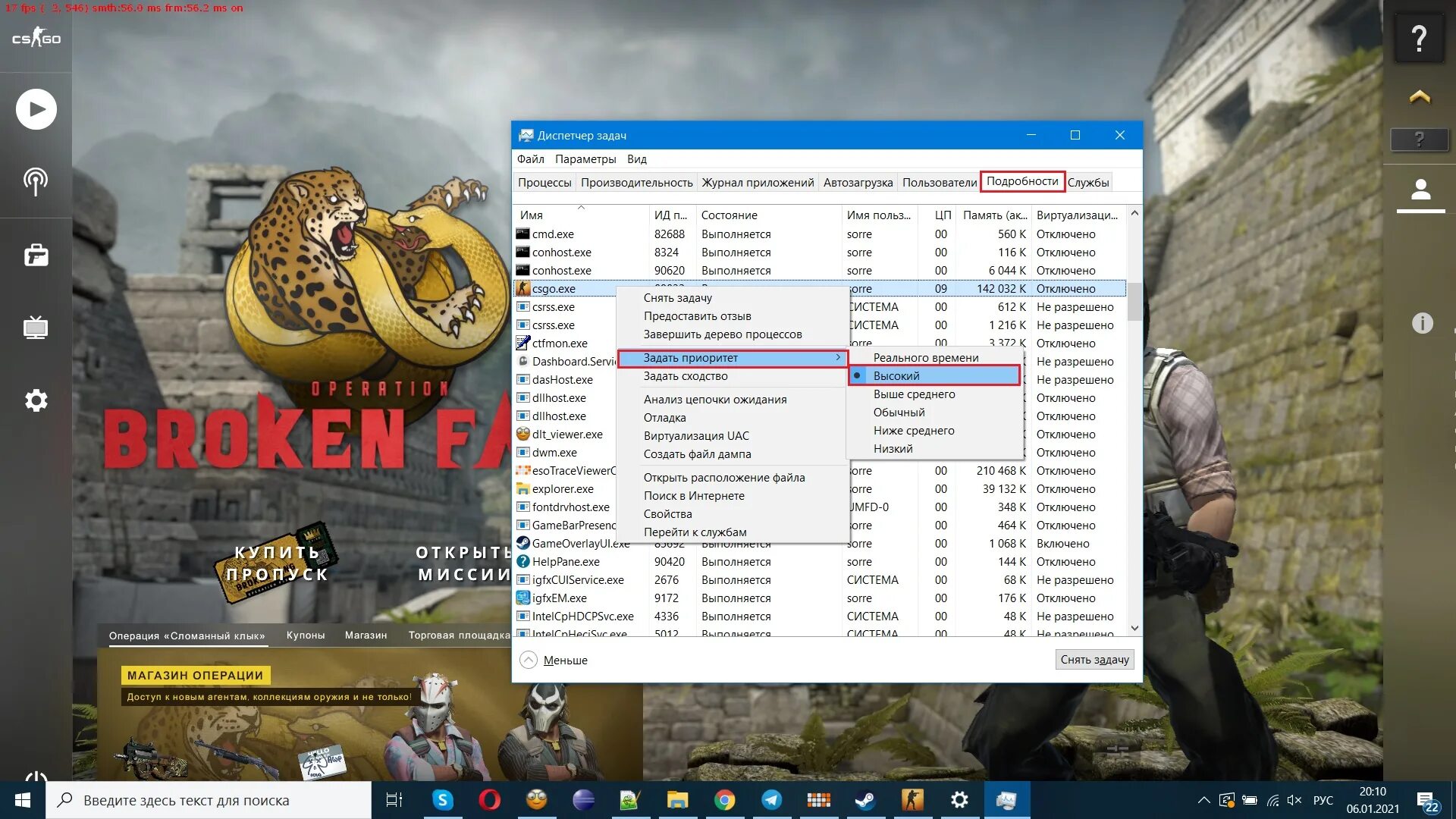Open File Explorer from the taskbar
Viewport: 1456px width, 819px height.
(677, 800)
